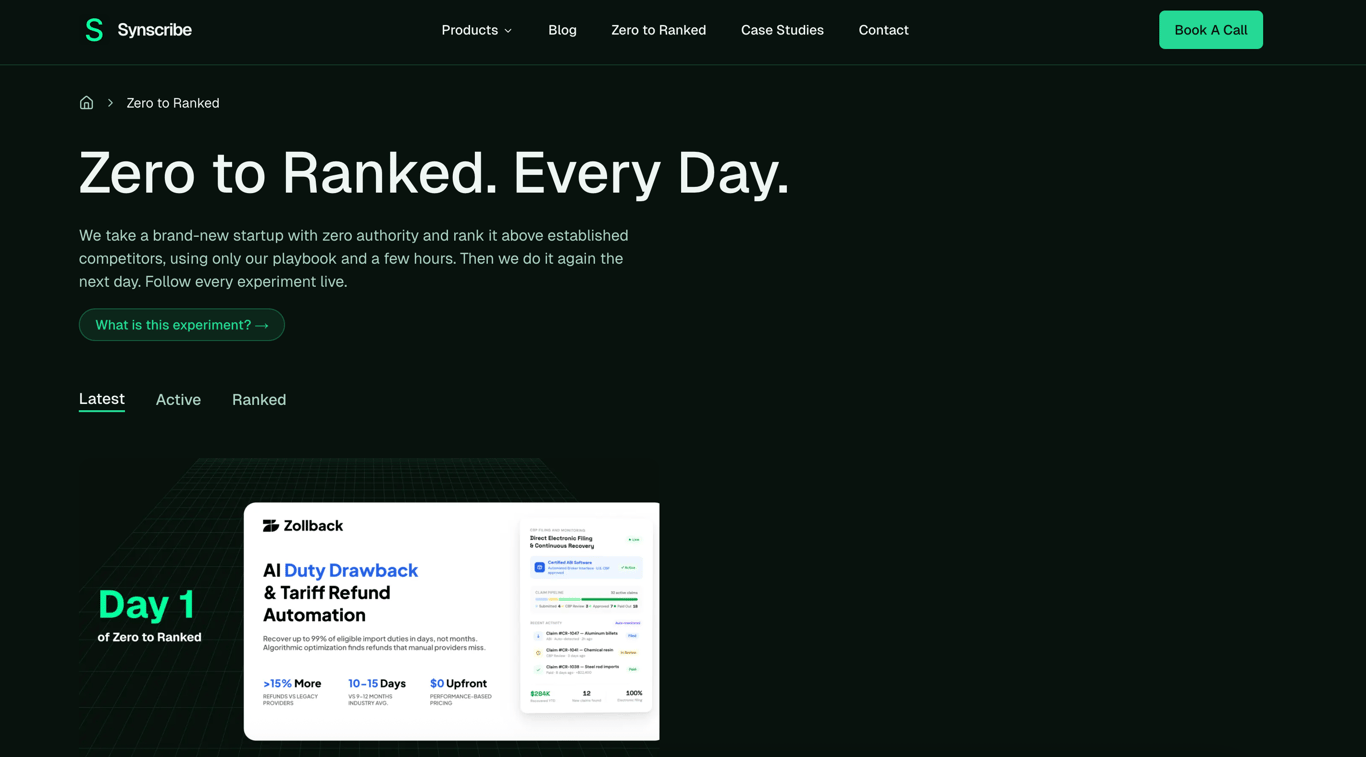Open the Contact page
The height and width of the screenshot is (757, 1366).
(883, 30)
